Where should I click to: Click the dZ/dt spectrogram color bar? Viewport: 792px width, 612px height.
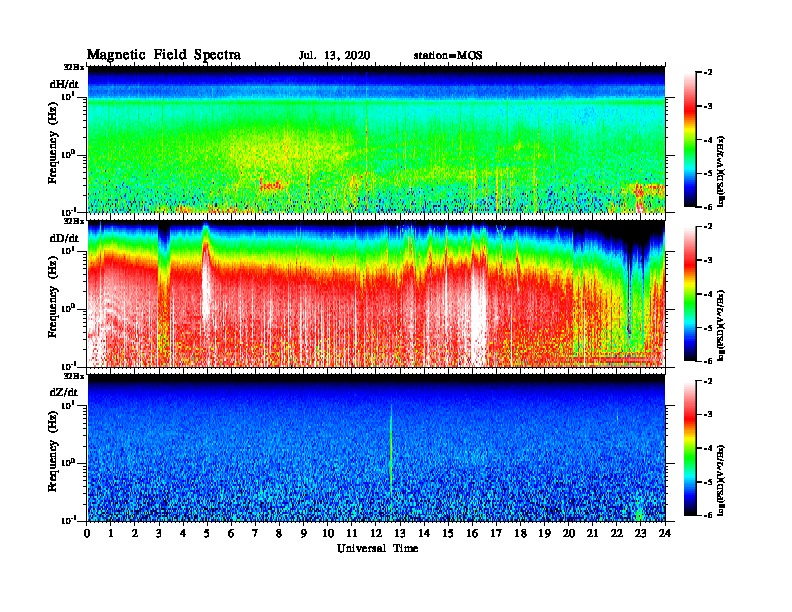pos(690,448)
